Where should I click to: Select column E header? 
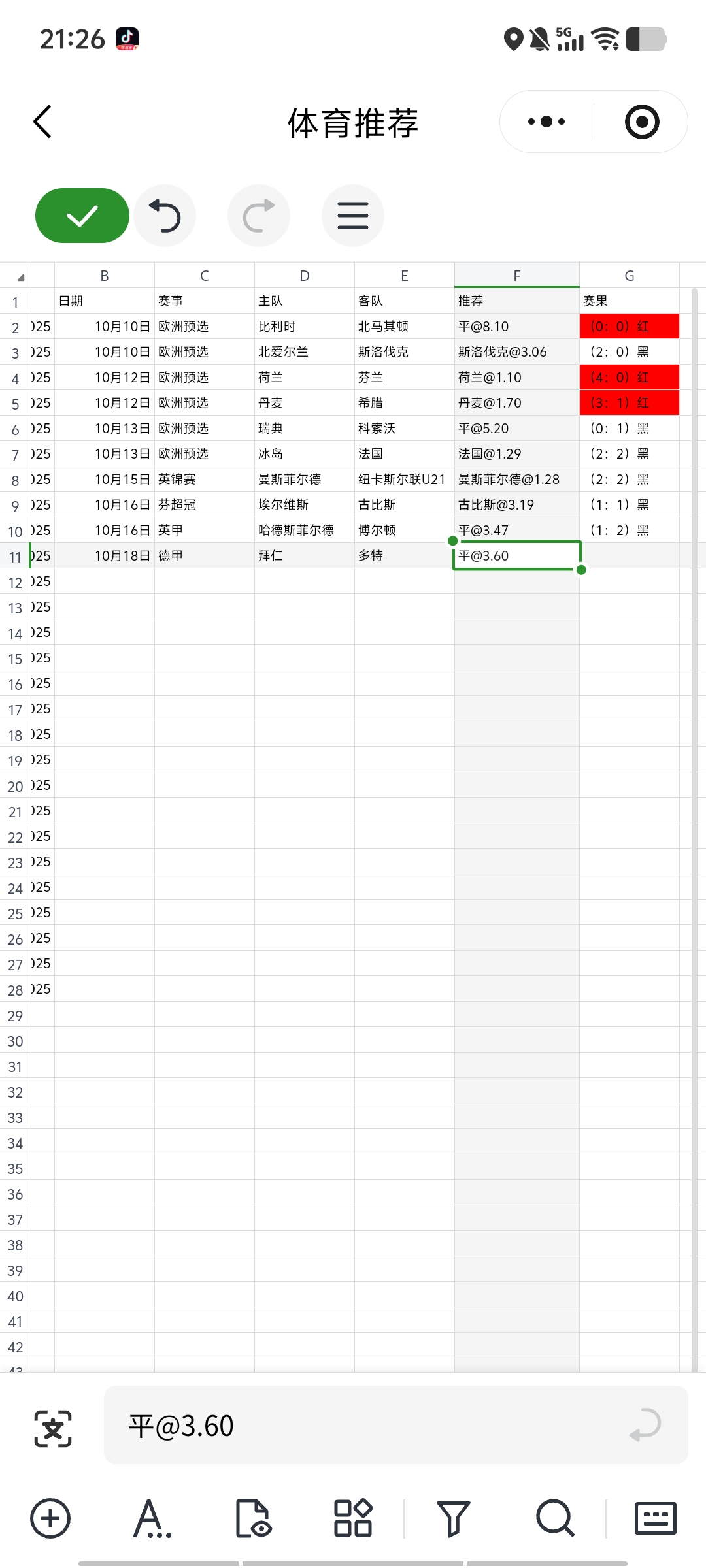(x=405, y=276)
